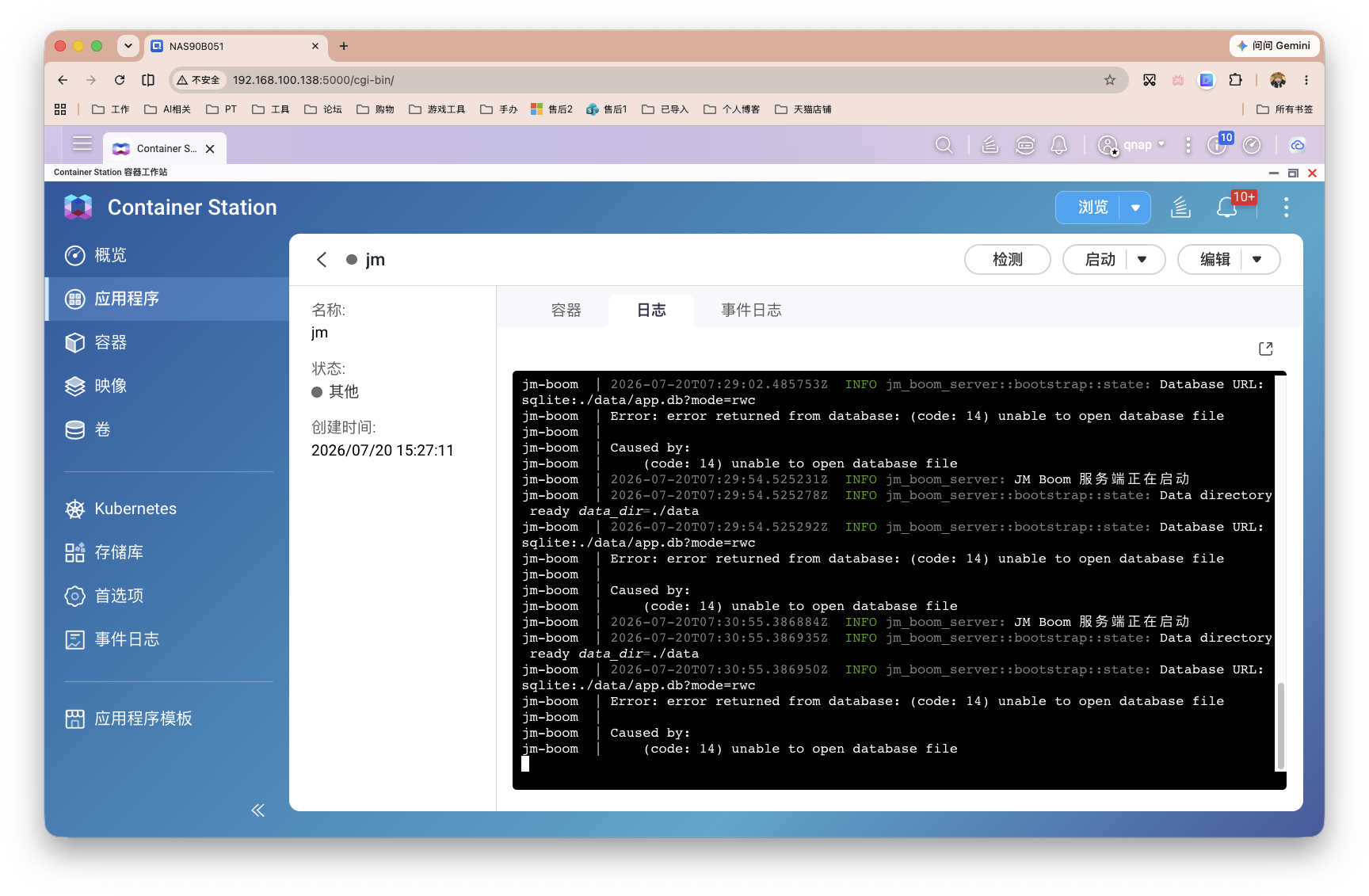
Task: Open 所有书签 all bookmarks folder
Action: pyautogui.click(x=1285, y=109)
